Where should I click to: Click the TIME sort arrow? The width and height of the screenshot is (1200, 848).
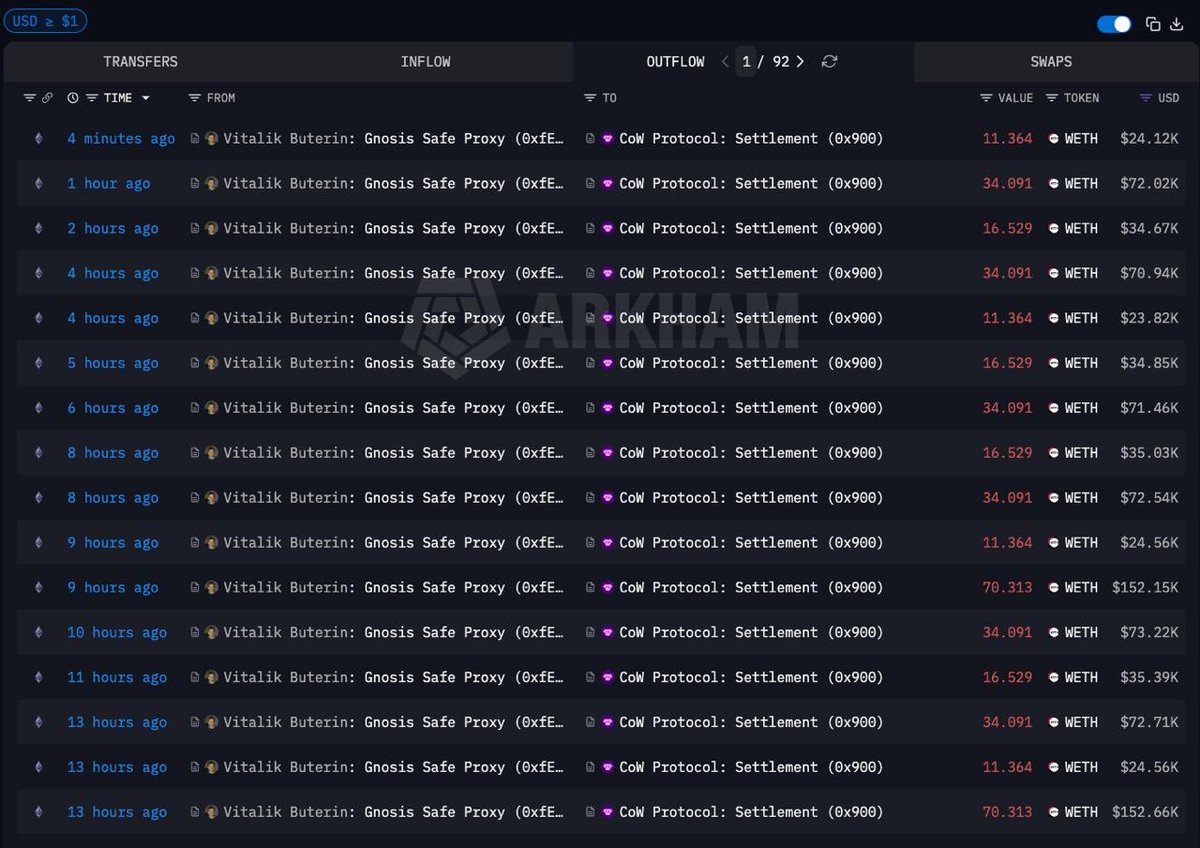pyautogui.click(x=145, y=98)
